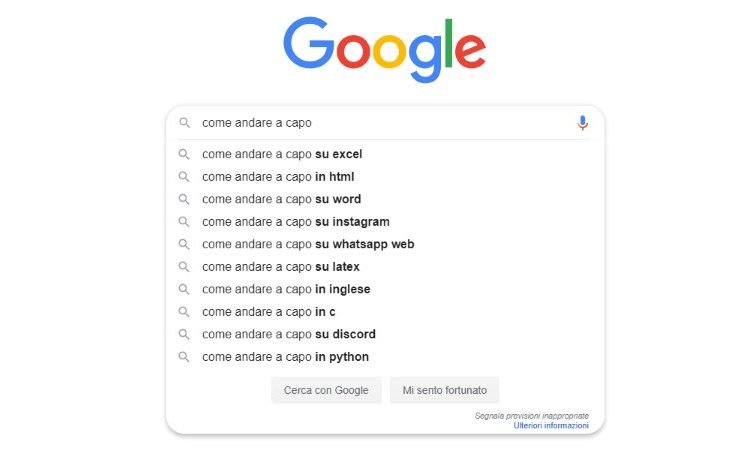
Task: Choose suggestion 'come andare a capo in inglese'
Action: click(385, 289)
